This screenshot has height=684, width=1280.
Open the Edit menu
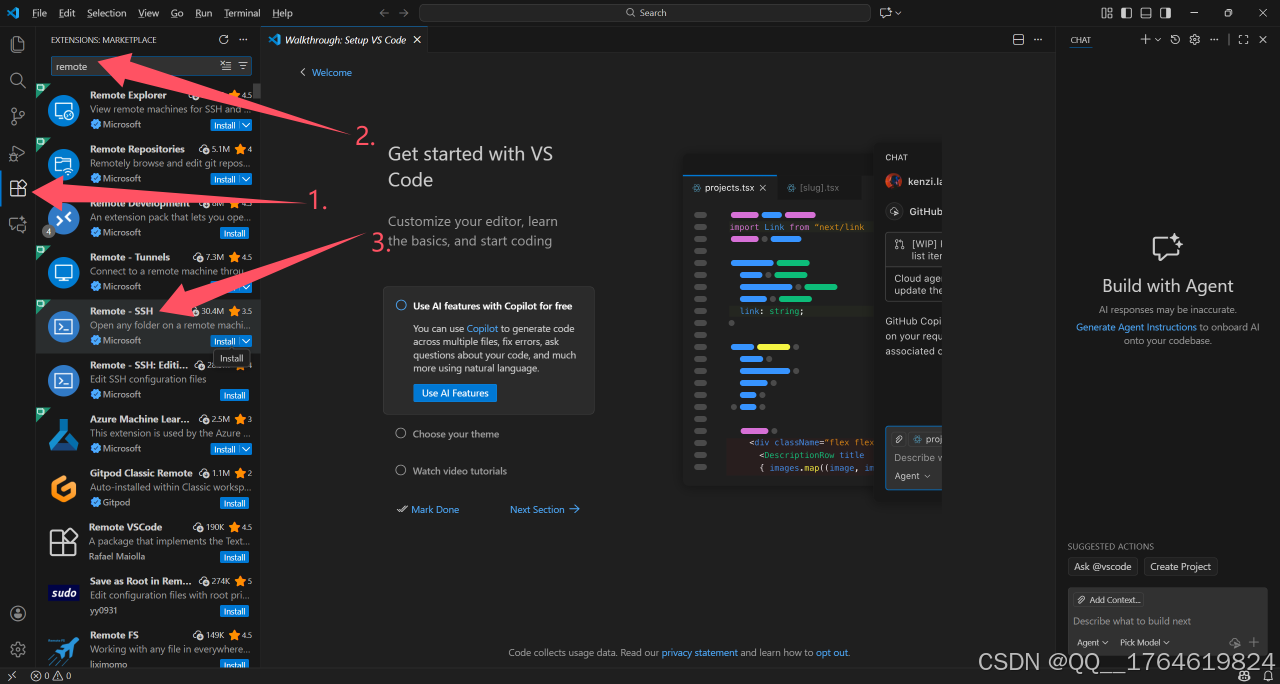pyautogui.click(x=67, y=13)
